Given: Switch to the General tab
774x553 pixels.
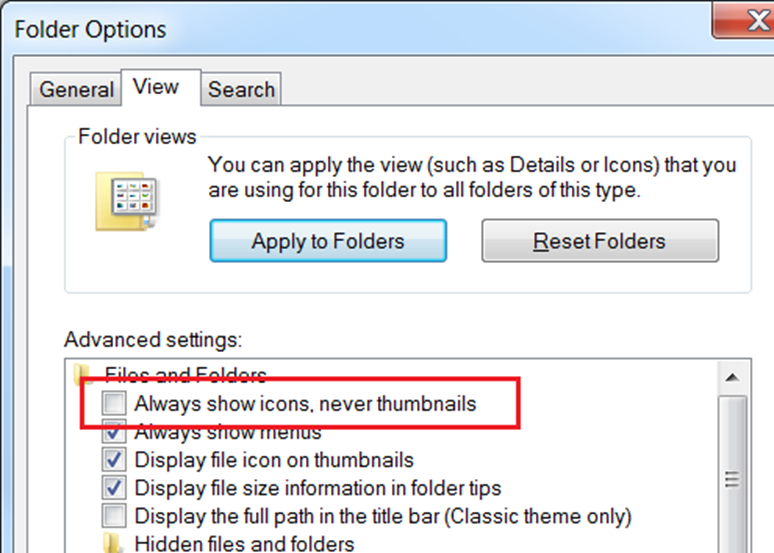Looking at the screenshot, I should [x=76, y=89].
